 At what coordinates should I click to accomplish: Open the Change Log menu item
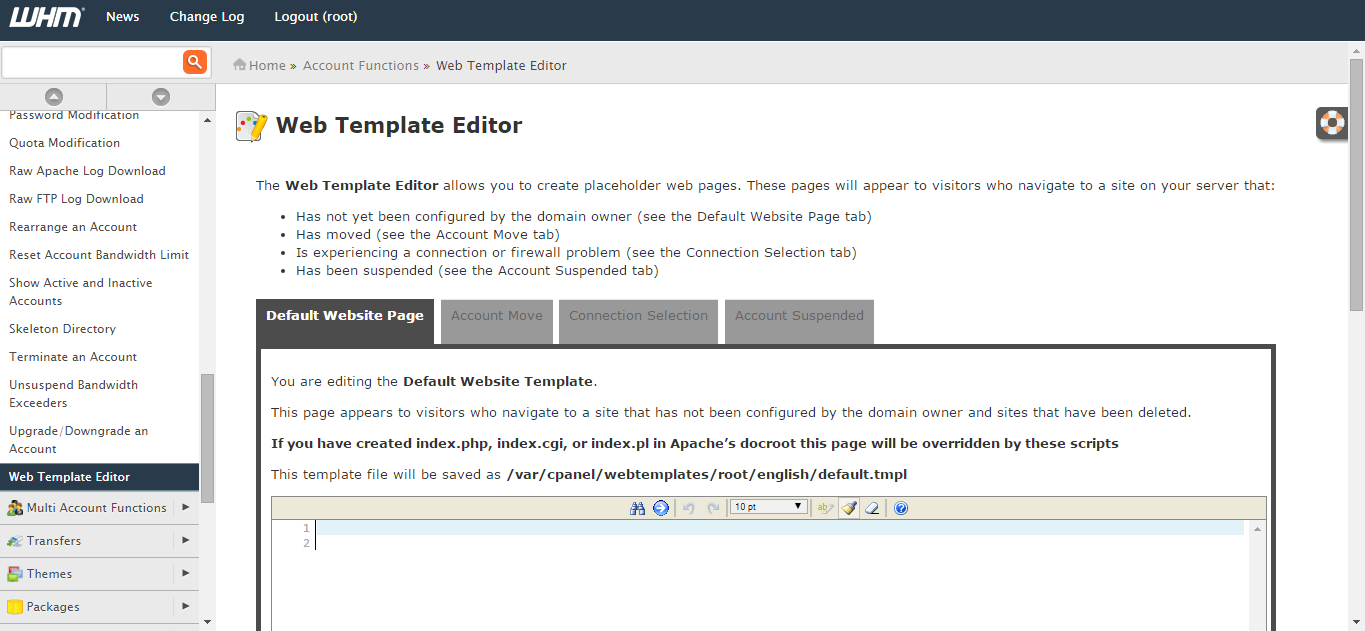pos(207,17)
